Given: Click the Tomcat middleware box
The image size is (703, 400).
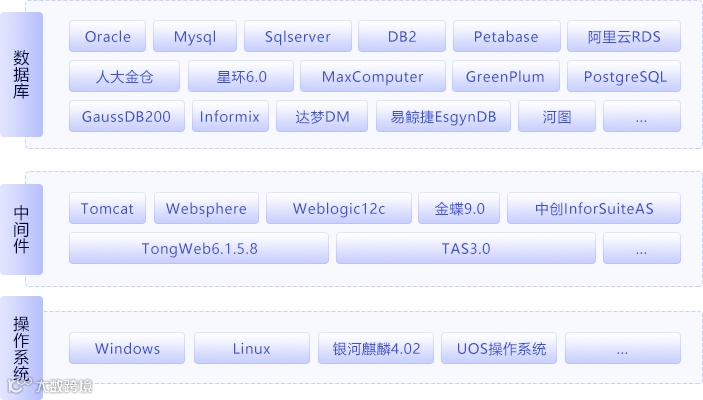Looking at the screenshot, I should coord(108,208).
